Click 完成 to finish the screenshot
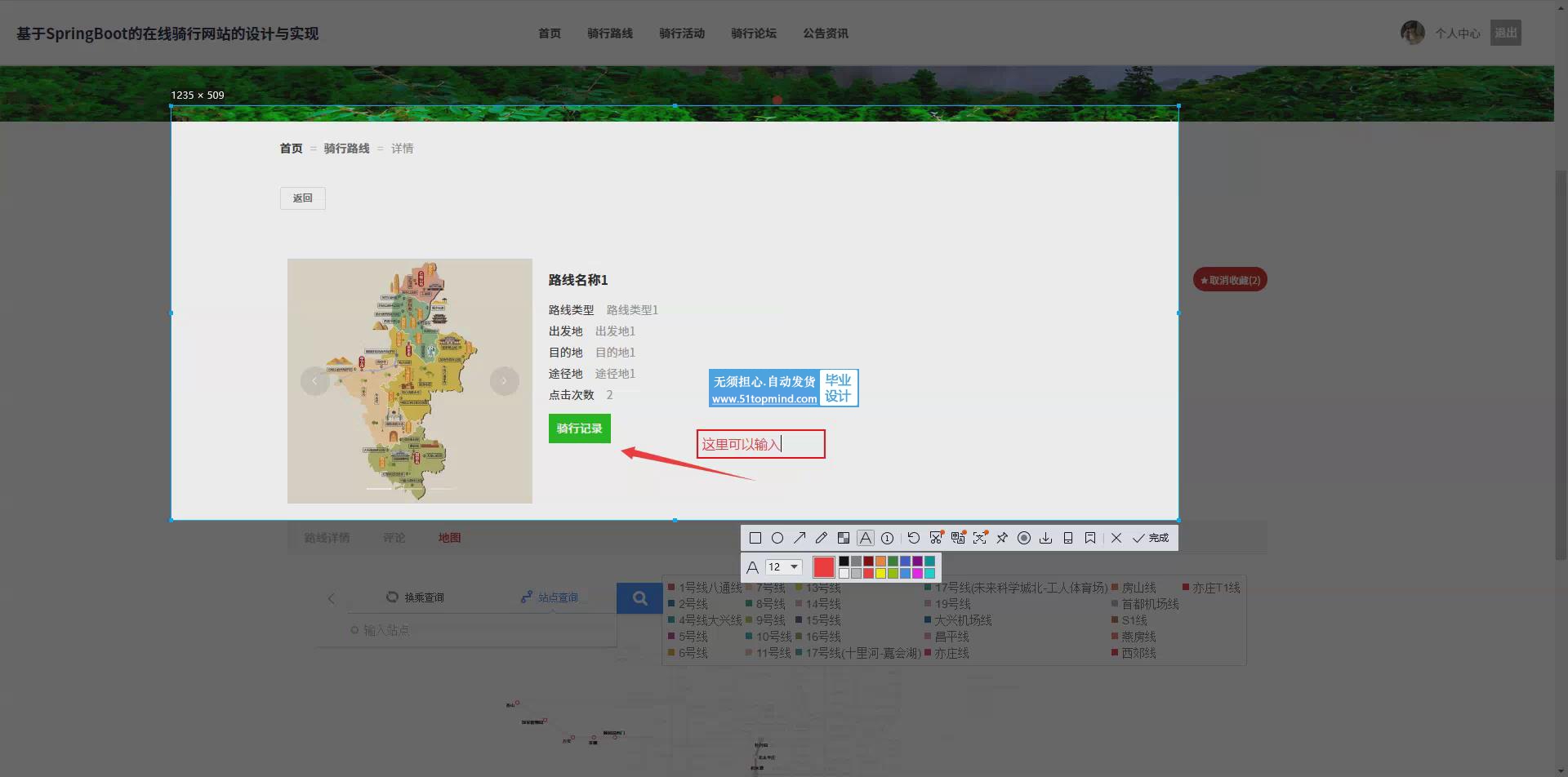 click(x=1151, y=538)
